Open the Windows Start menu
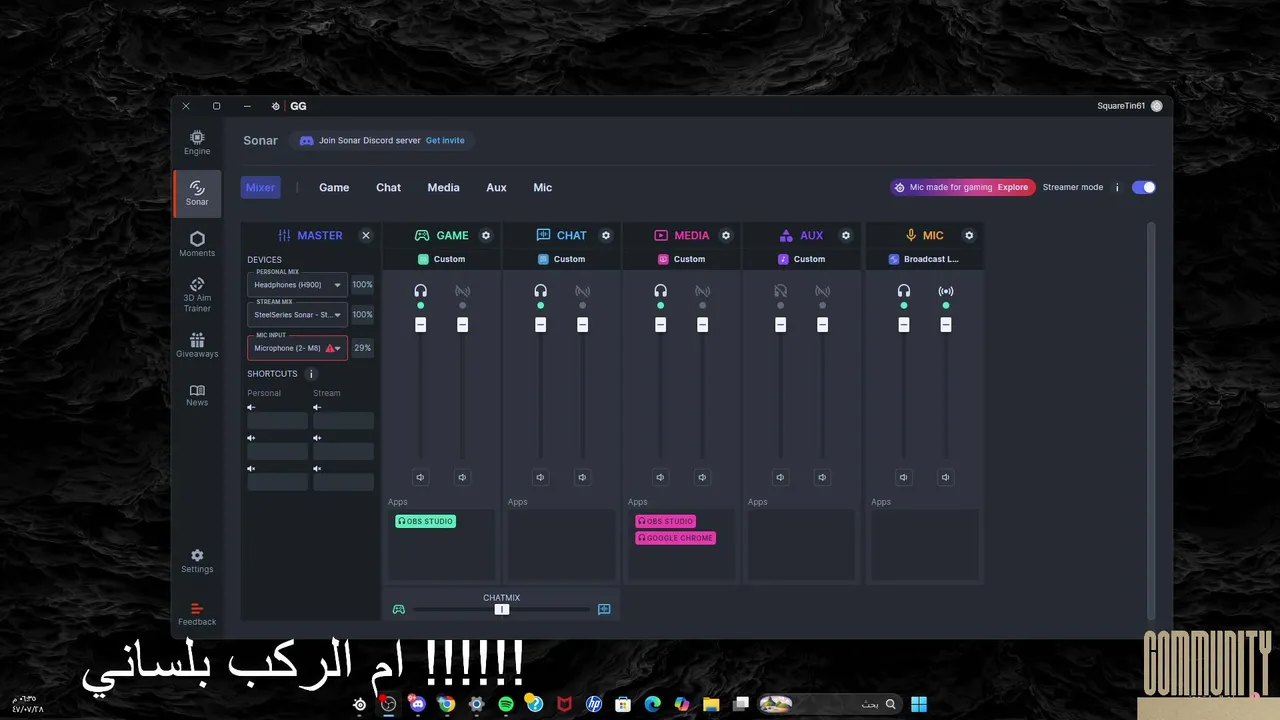1280x720 pixels. [919, 704]
